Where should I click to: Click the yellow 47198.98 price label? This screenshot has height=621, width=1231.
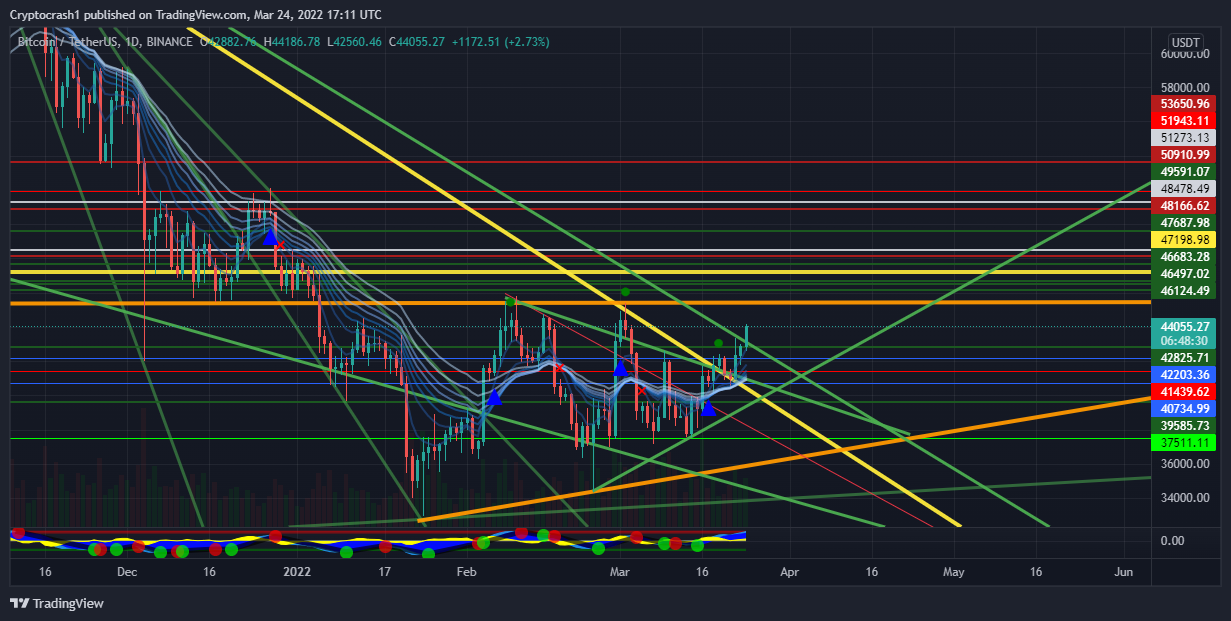1184,239
